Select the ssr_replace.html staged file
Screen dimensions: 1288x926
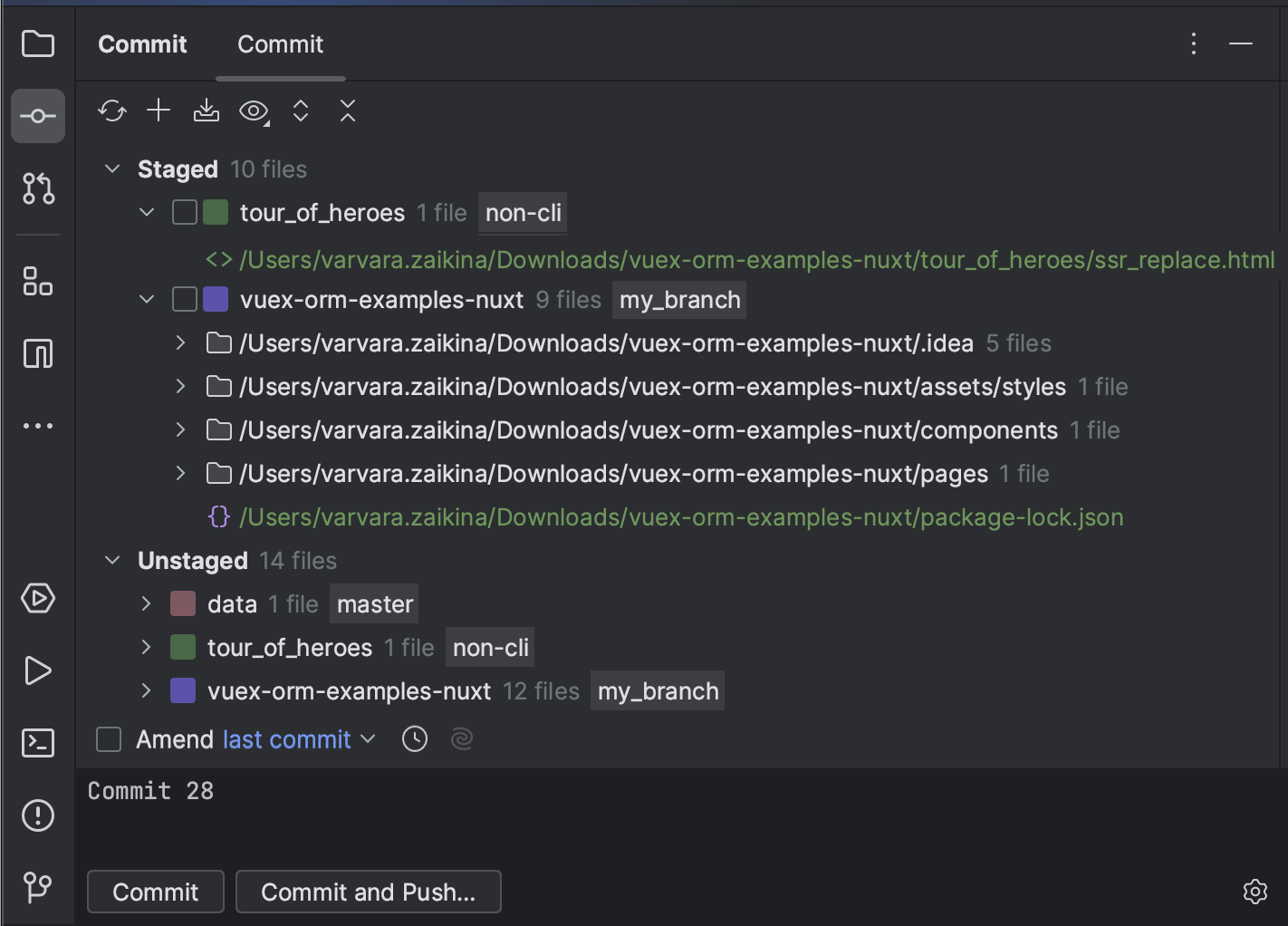[741, 260]
